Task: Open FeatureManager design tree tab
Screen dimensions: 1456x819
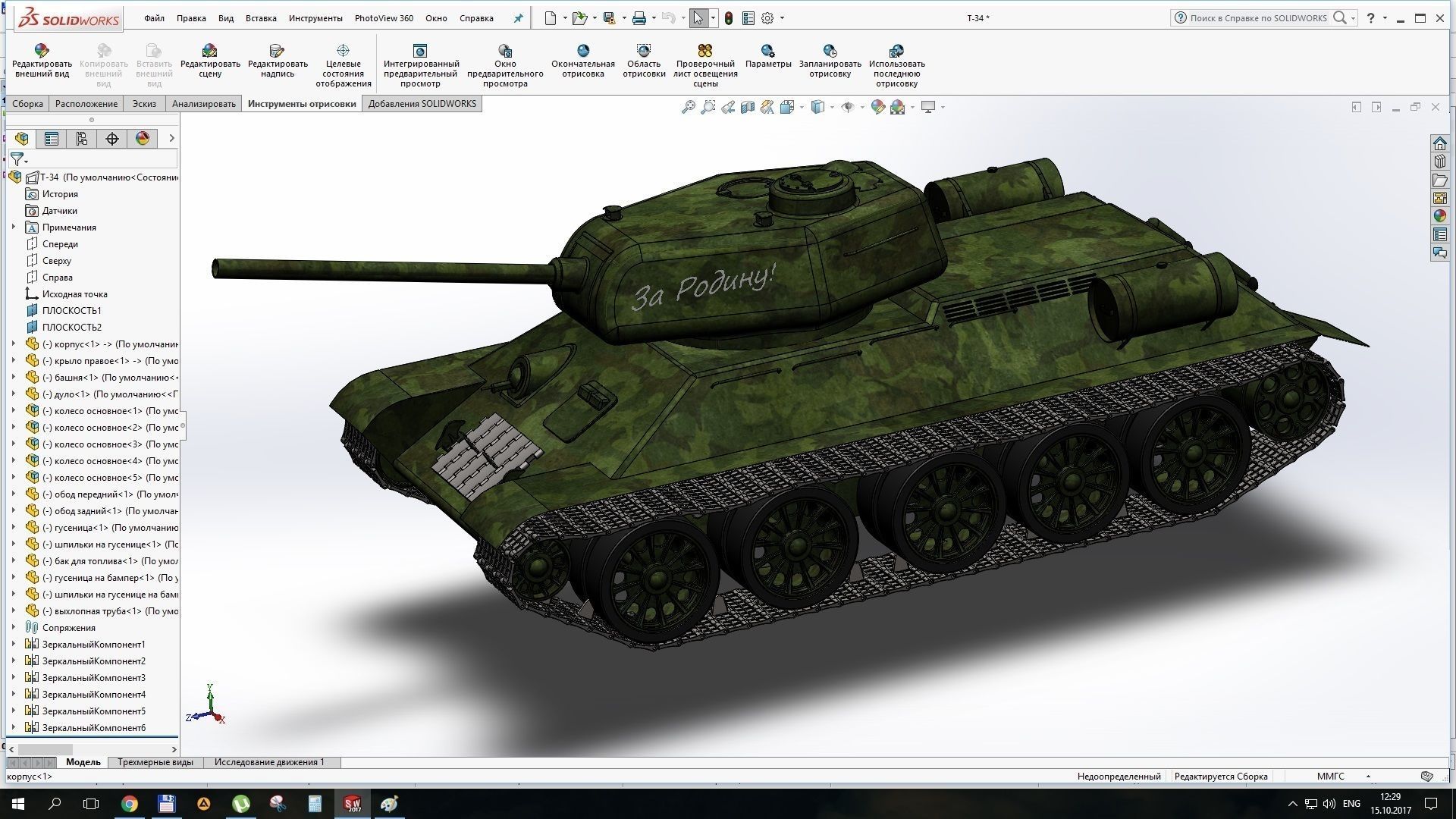Action: 21,138
